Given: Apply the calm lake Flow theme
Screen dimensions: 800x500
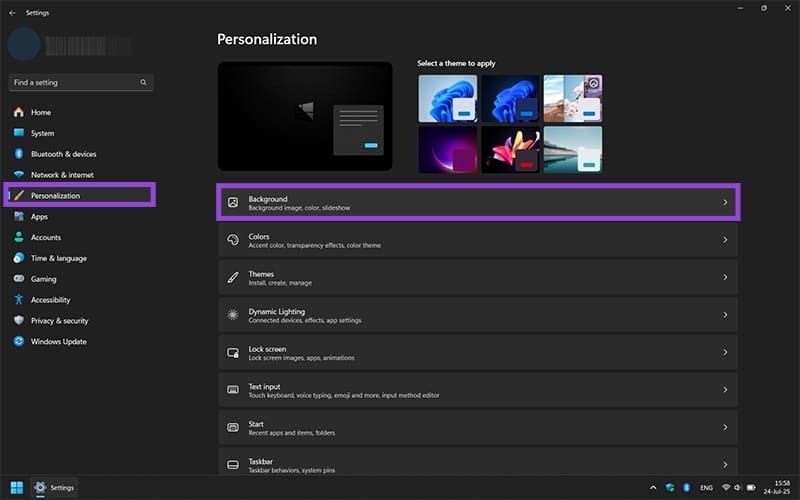Looking at the screenshot, I should 573,149.
